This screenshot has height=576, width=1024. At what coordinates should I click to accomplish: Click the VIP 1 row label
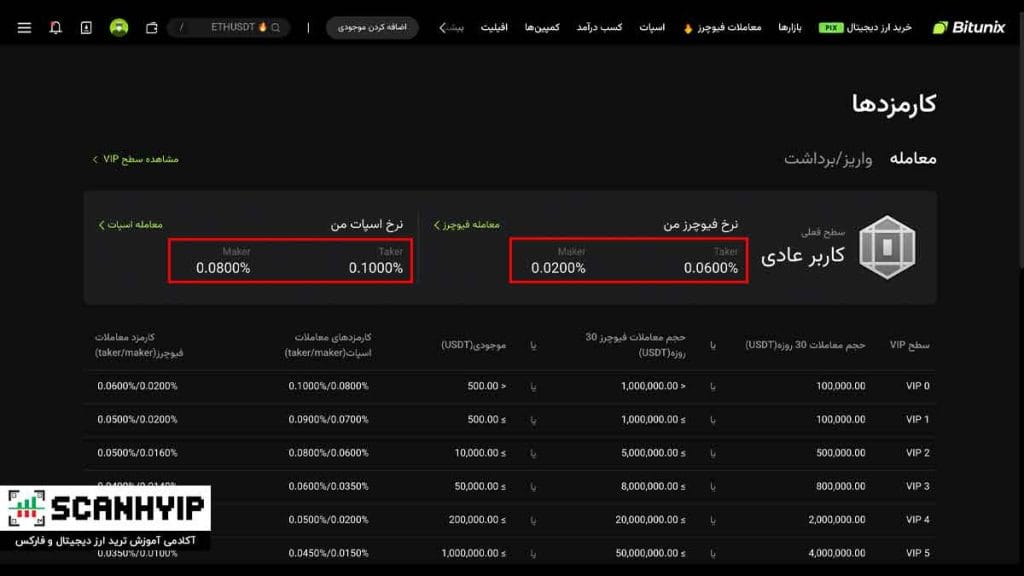point(918,419)
